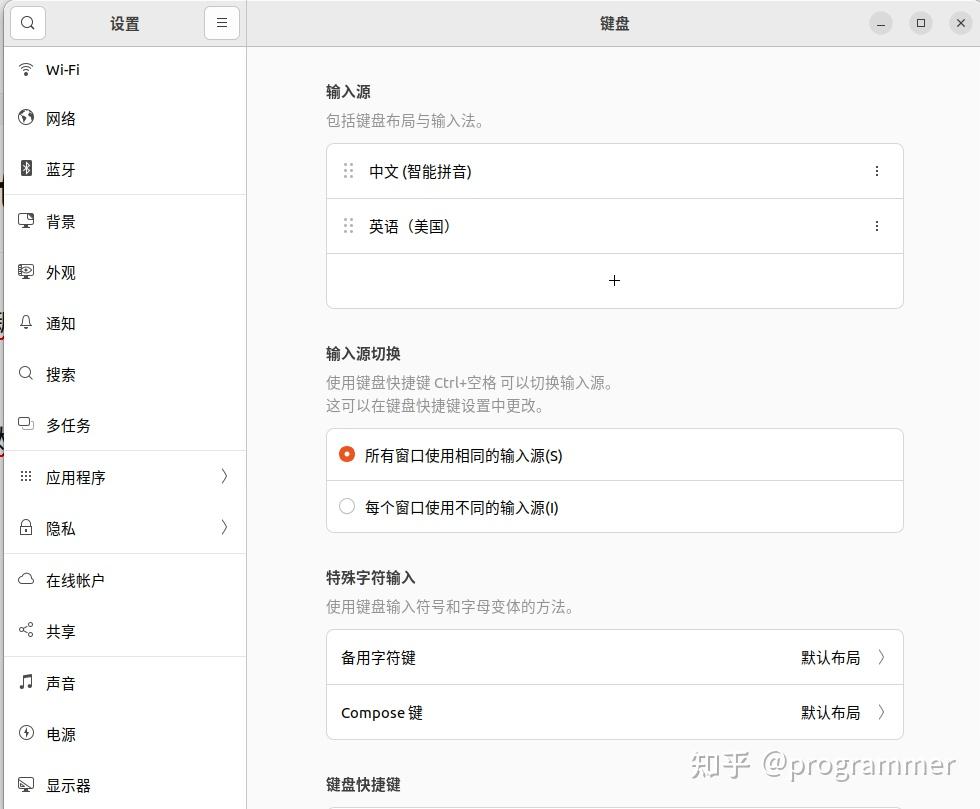
Task: Open the hamburger menu in Settings header
Action: pos(221,23)
